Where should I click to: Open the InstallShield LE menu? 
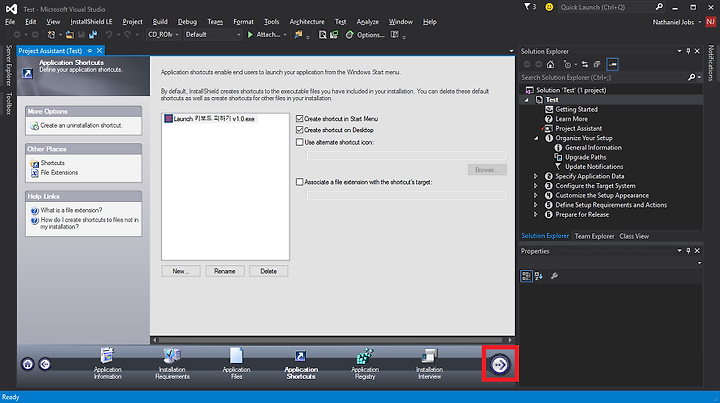click(91, 22)
